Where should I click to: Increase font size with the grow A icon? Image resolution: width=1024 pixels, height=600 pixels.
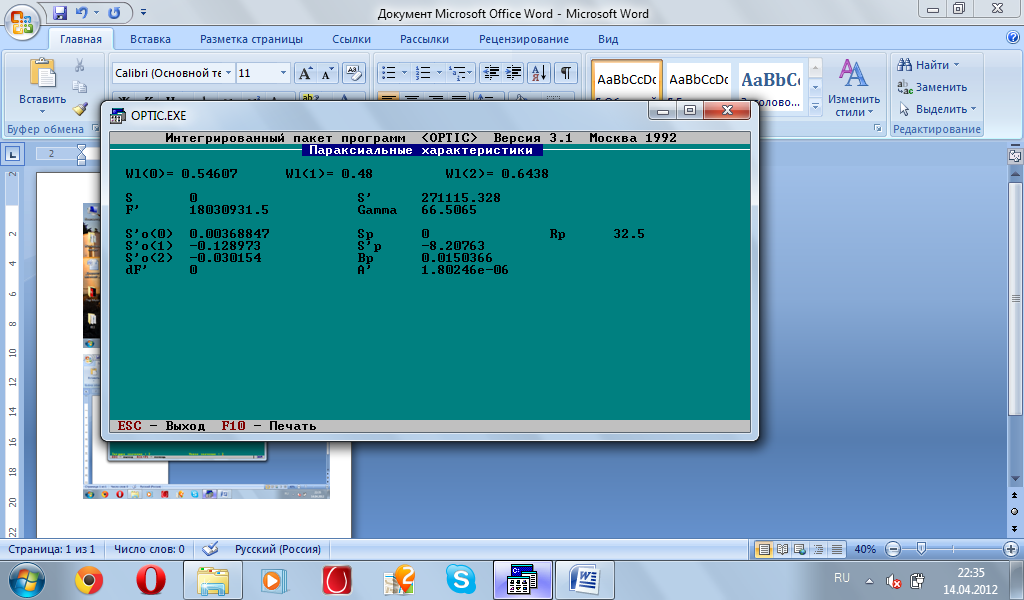click(305, 73)
